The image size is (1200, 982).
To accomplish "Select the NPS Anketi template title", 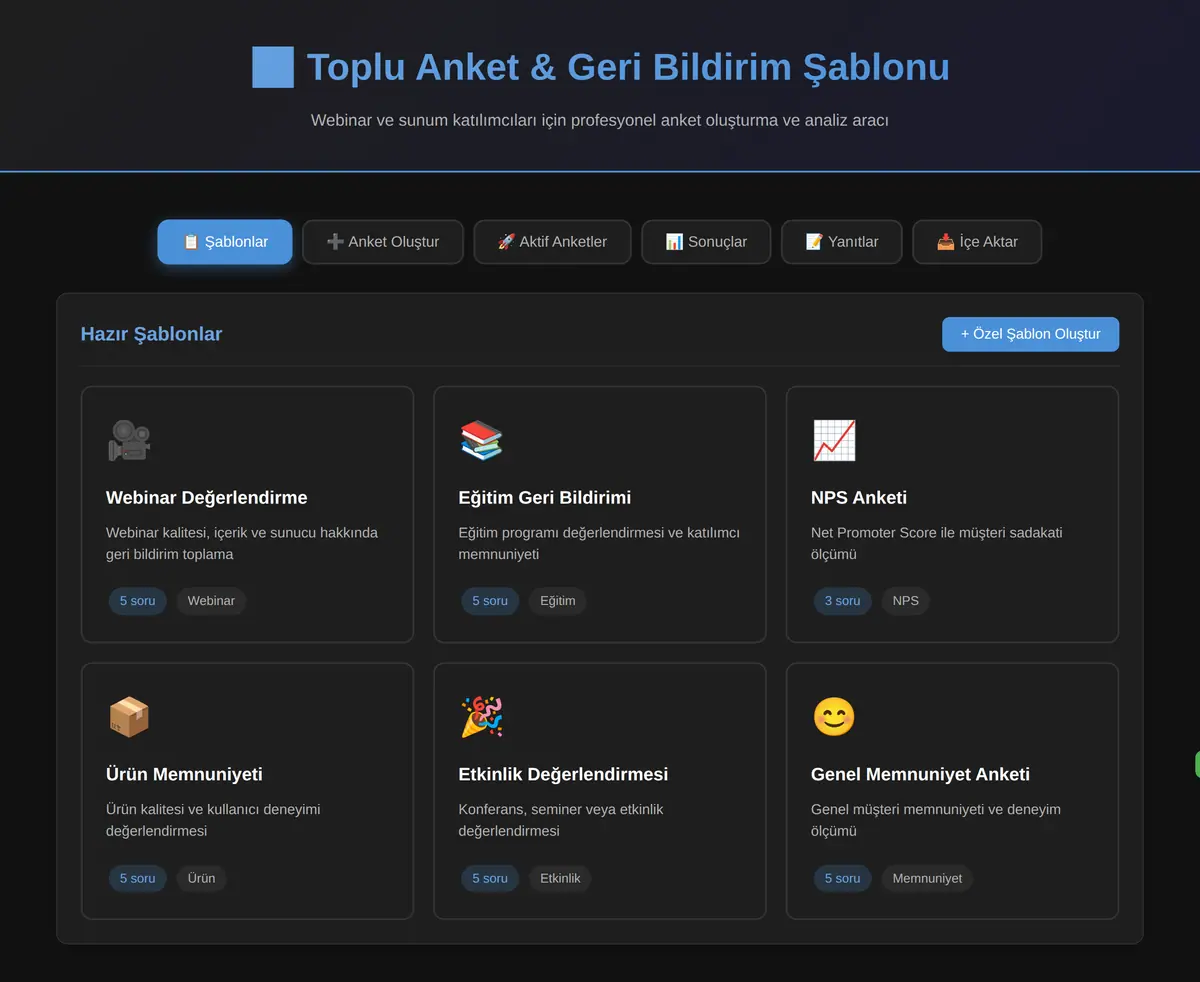I will click(859, 498).
